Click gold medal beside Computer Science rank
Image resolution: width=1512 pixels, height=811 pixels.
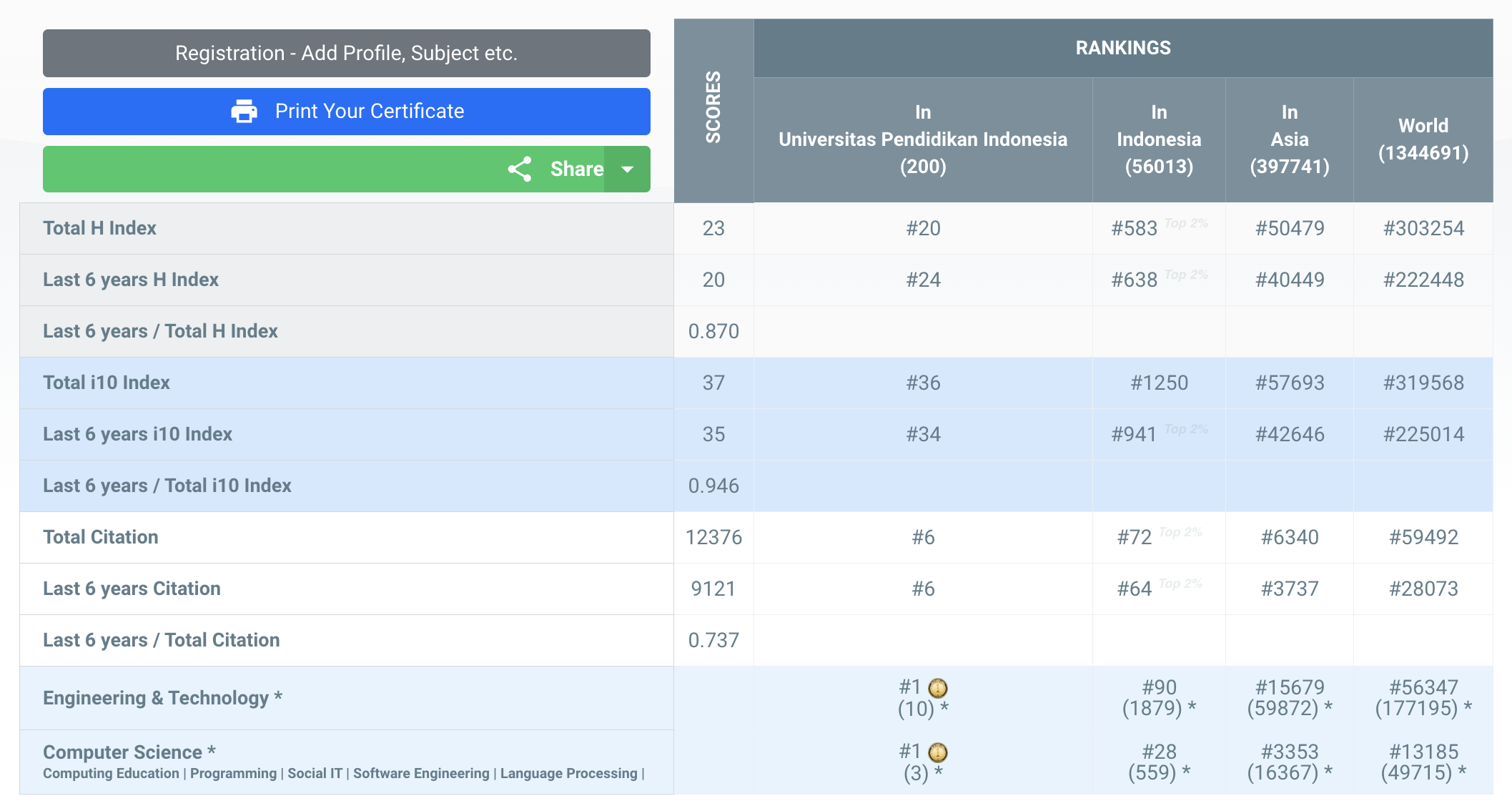(937, 752)
